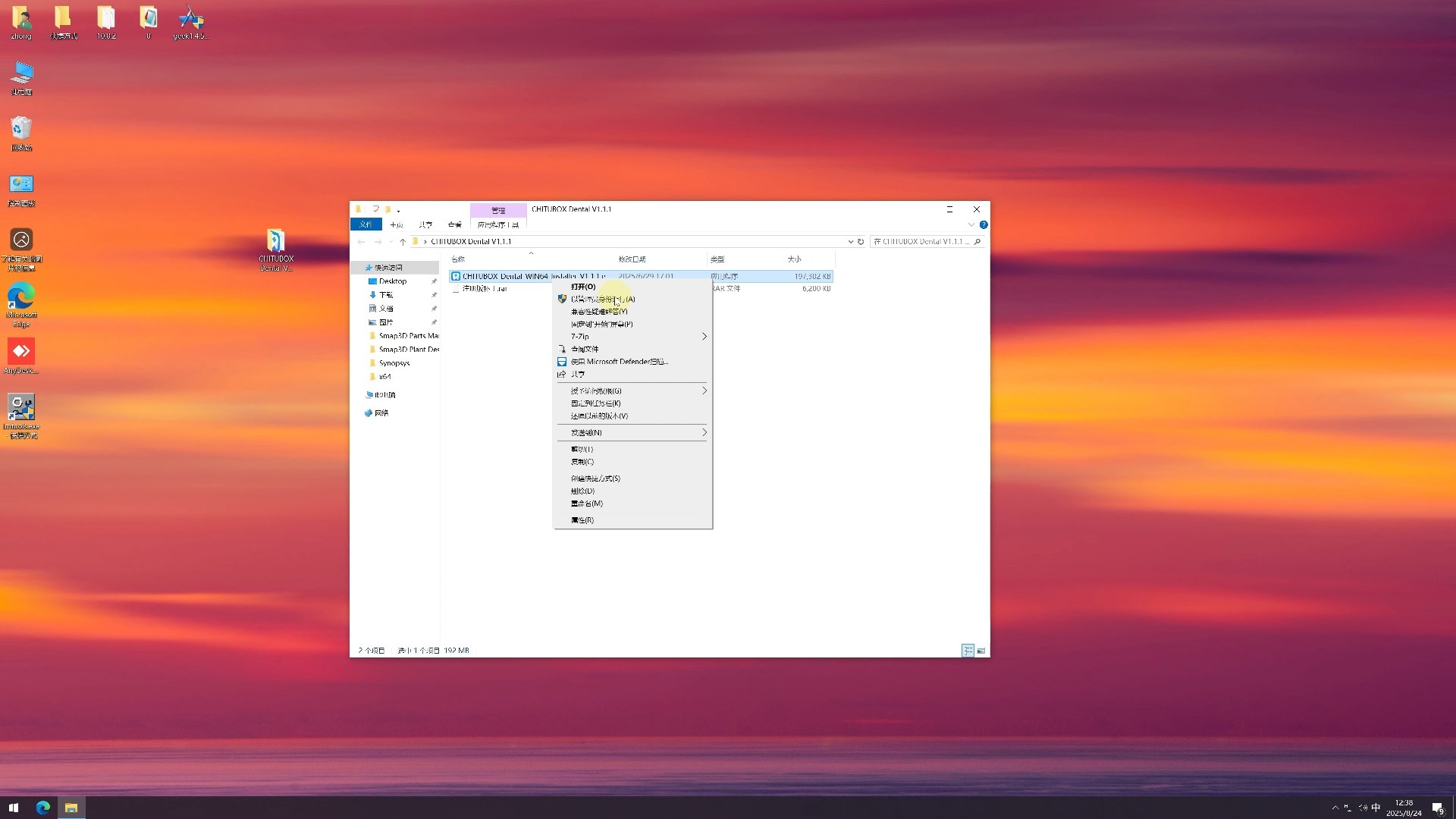Select the CHITUBOX Dental folder on desktop

[x=276, y=249]
